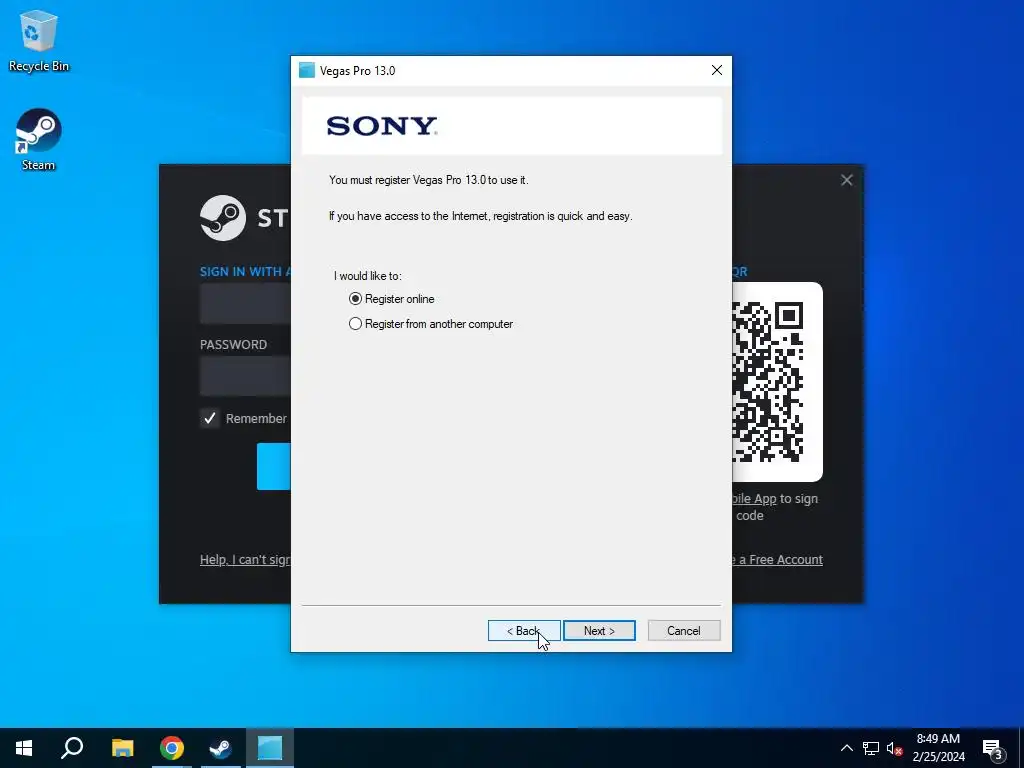Cancel the Vegas Pro registration
This screenshot has height=768, width=1024.
684,631
